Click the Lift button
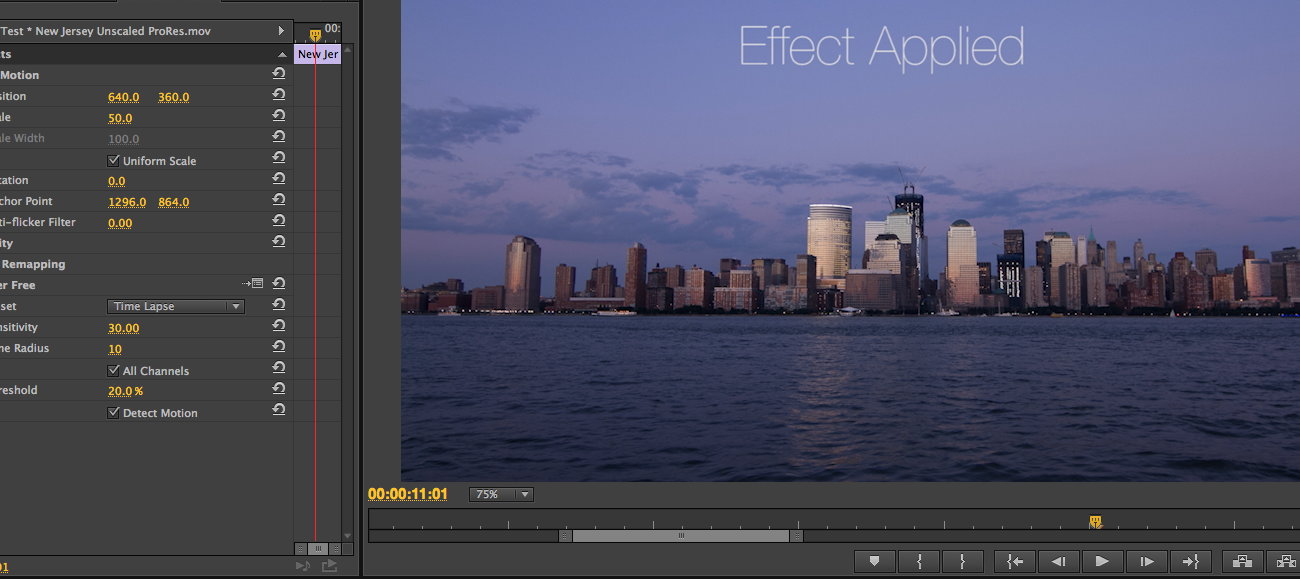1300x579 pixels. click(x=1242, y=562)
